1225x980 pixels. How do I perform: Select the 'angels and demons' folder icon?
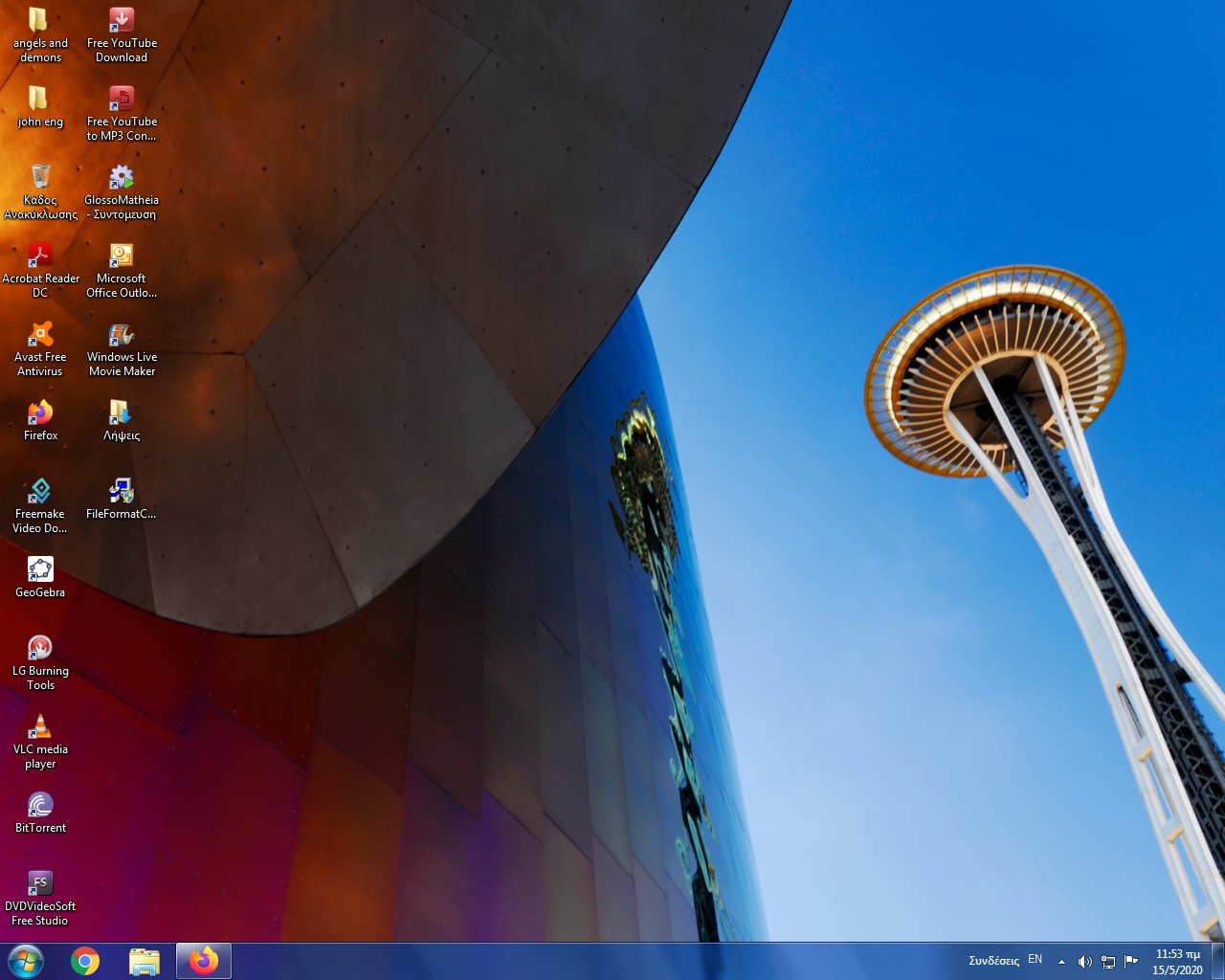(x=40, y=34)
